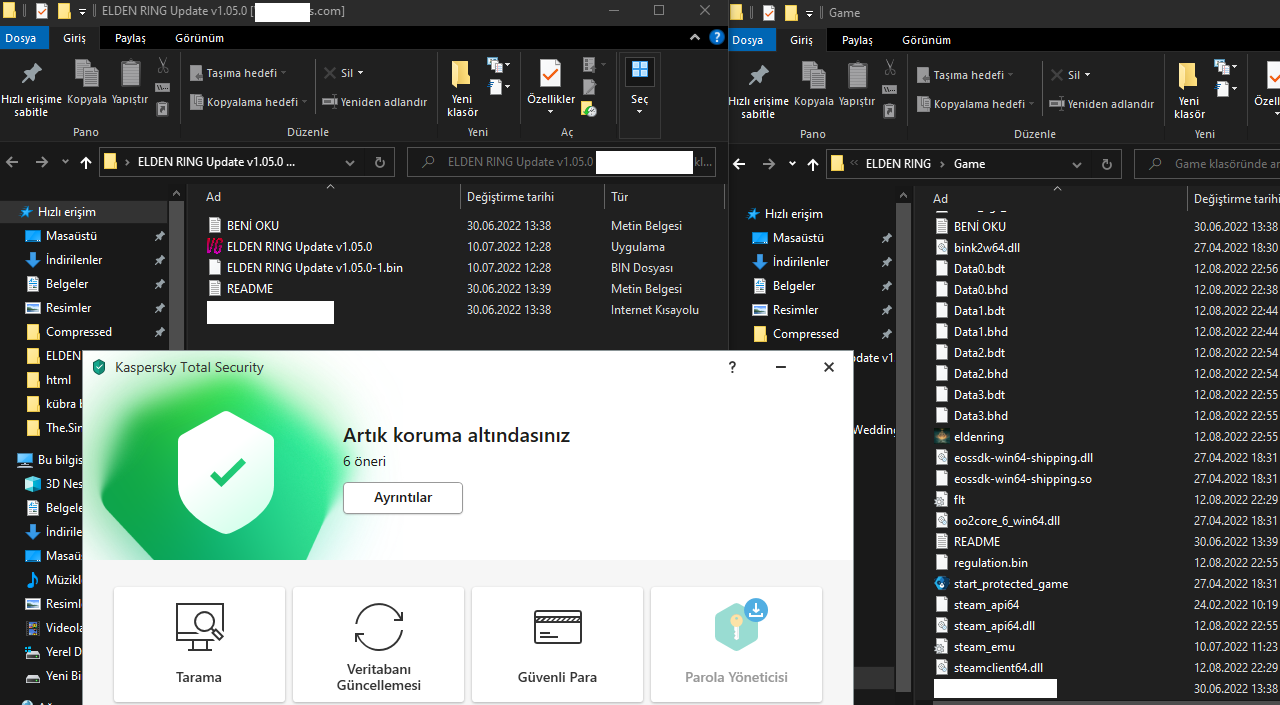Select the eldenring application file
Screen dimensions: 1280x705
click(x=978, y=437)
